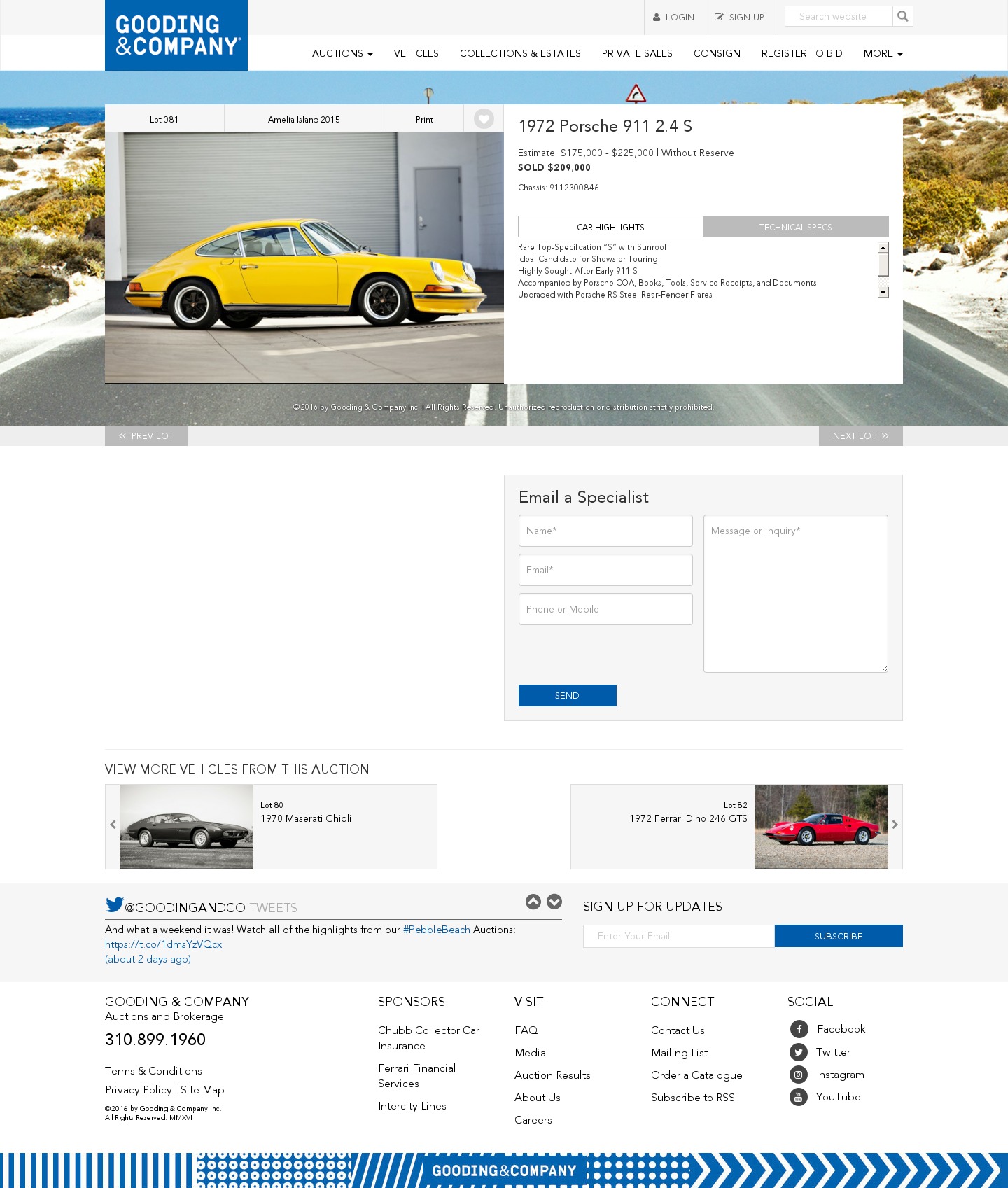The height and width of the screenshot is (1188, 1008).
Task: Open Chubb Collector Car Insurance link
Action: click(x=428, y=1038)
